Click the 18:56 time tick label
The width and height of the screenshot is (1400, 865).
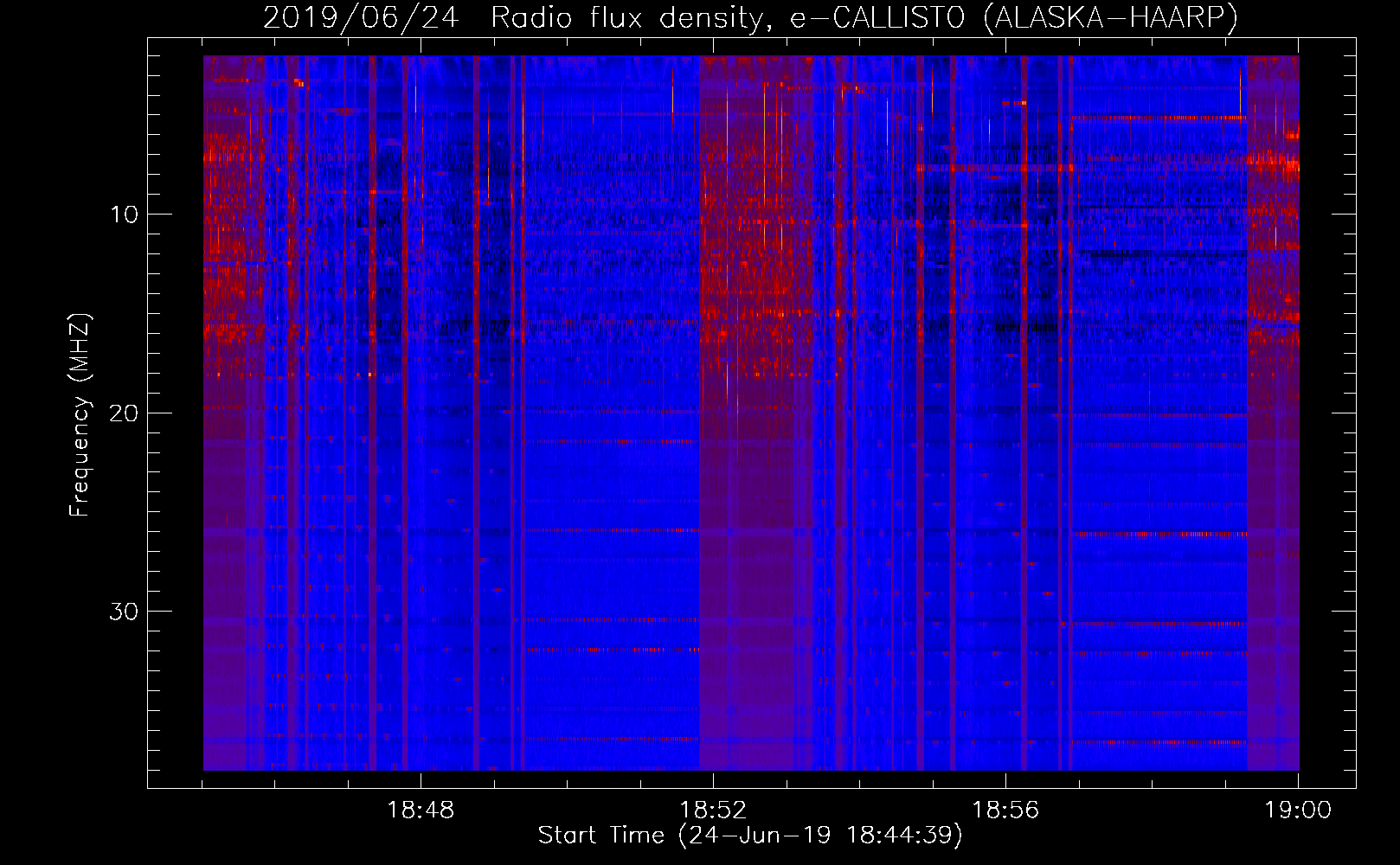pyautogui.click(x=1005, y=811)
